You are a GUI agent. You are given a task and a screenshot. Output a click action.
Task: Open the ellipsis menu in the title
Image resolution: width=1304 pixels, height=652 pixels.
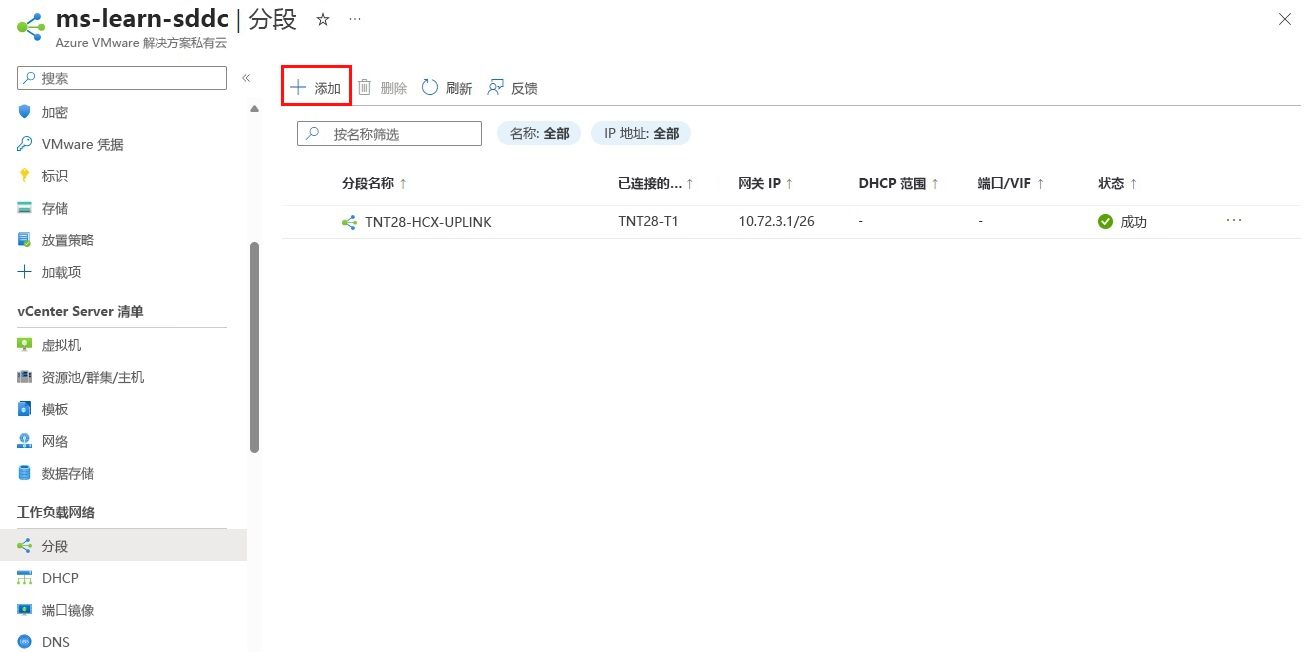[355, 19]
